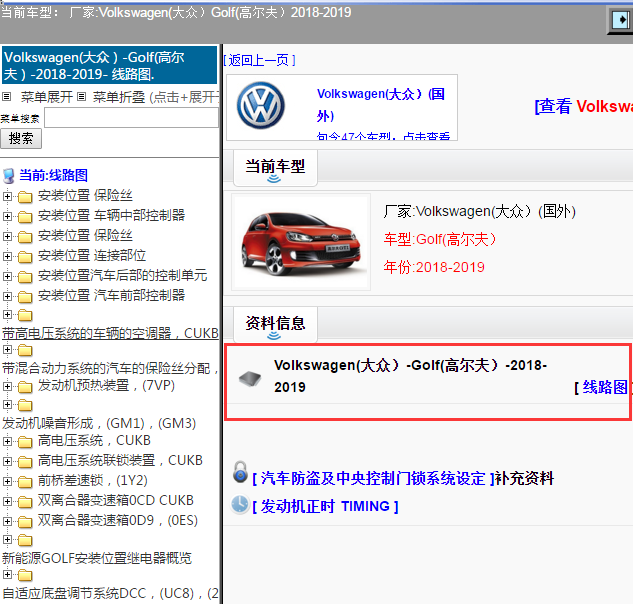Click folder icon of 安装位置汽车后部的控制单元
This screenshot has height=604, width=633.
click(25, 277)
